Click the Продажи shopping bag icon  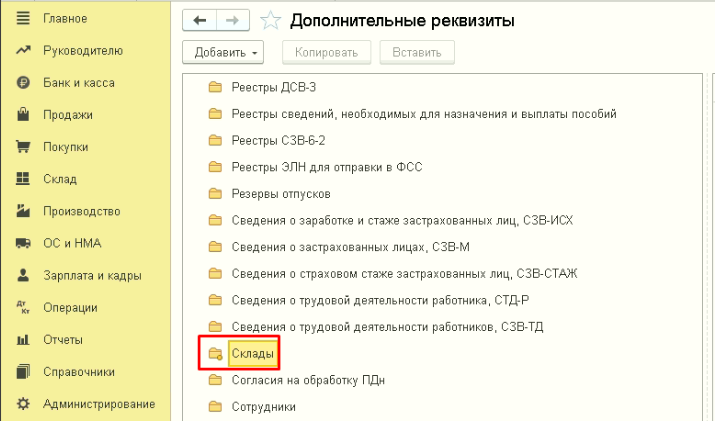pyautogui.click(x=23, y=114)
